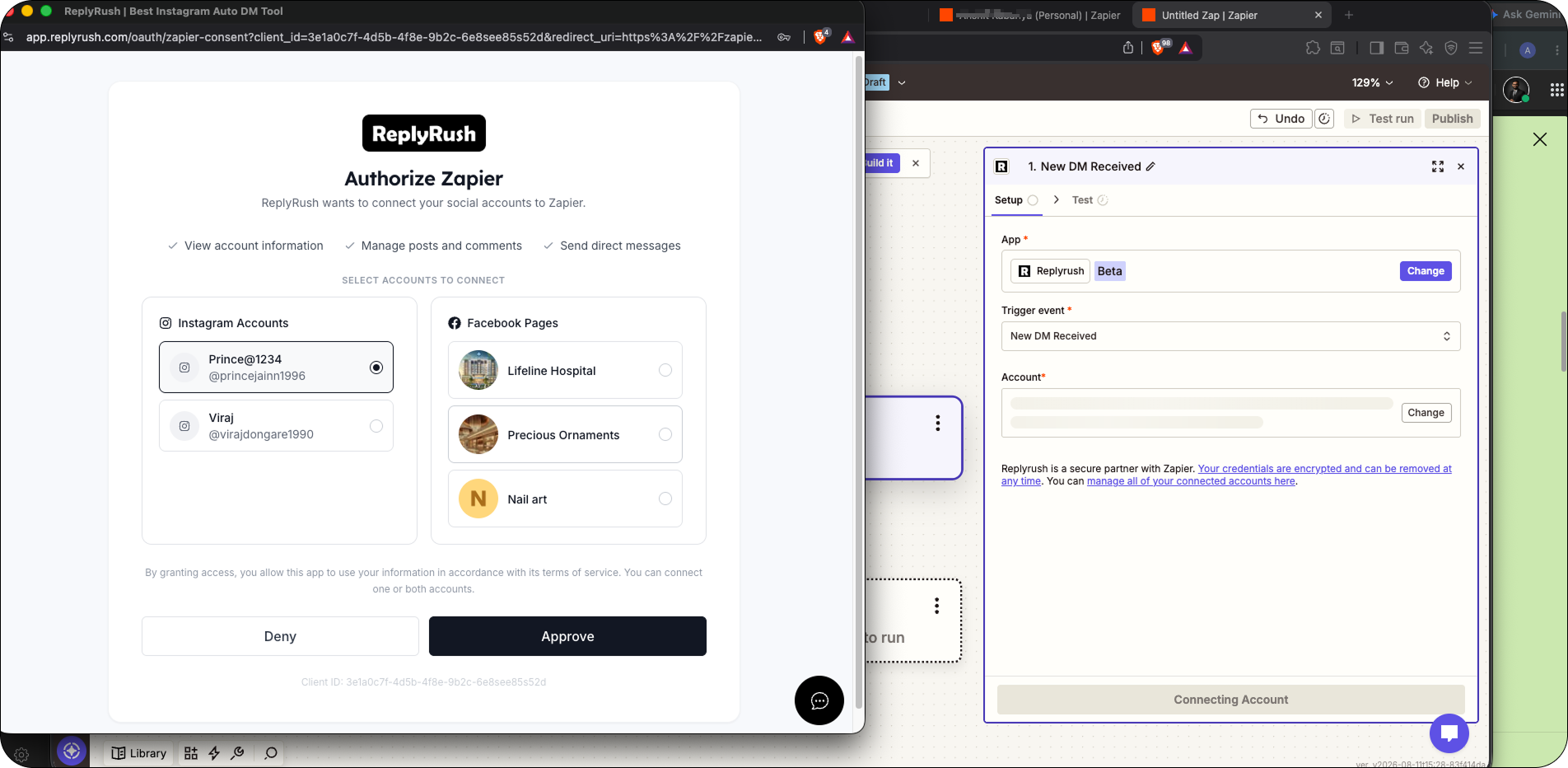
Task: Expand the step panel to full screen
Action: pos(1438,166)
